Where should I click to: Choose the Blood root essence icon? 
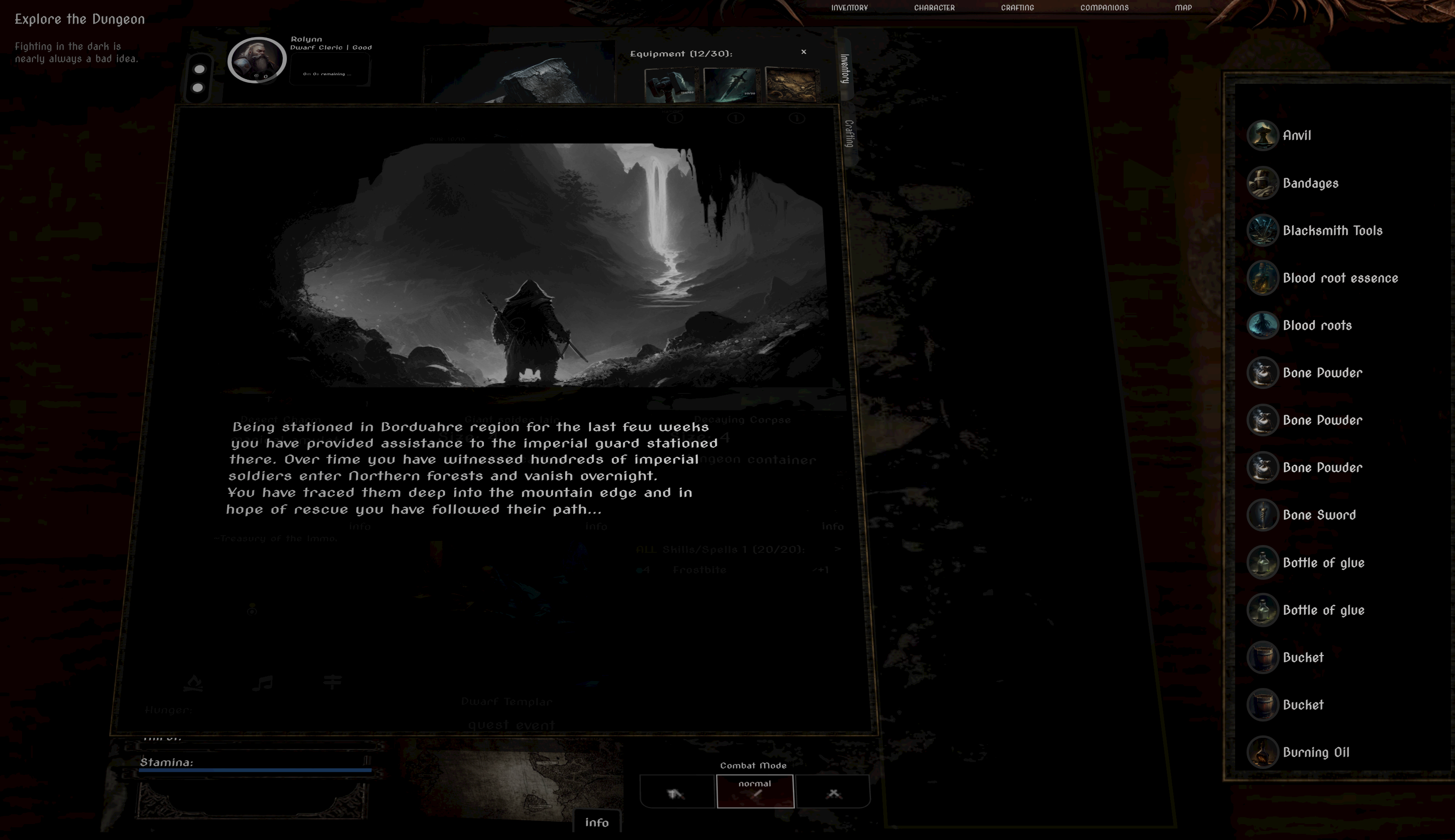[1262, 277]
